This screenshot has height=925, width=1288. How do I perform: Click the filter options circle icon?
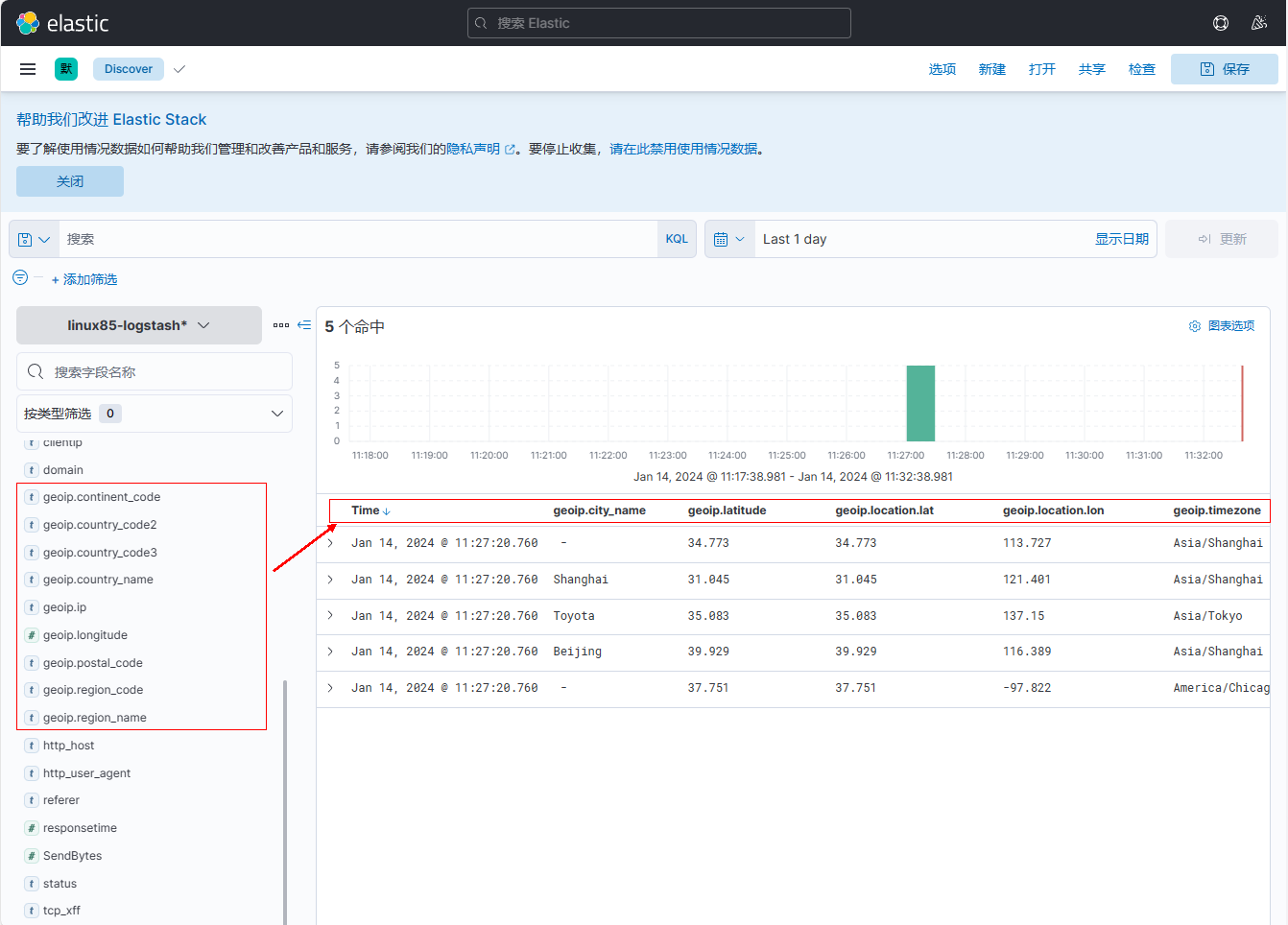pos(20,278)
